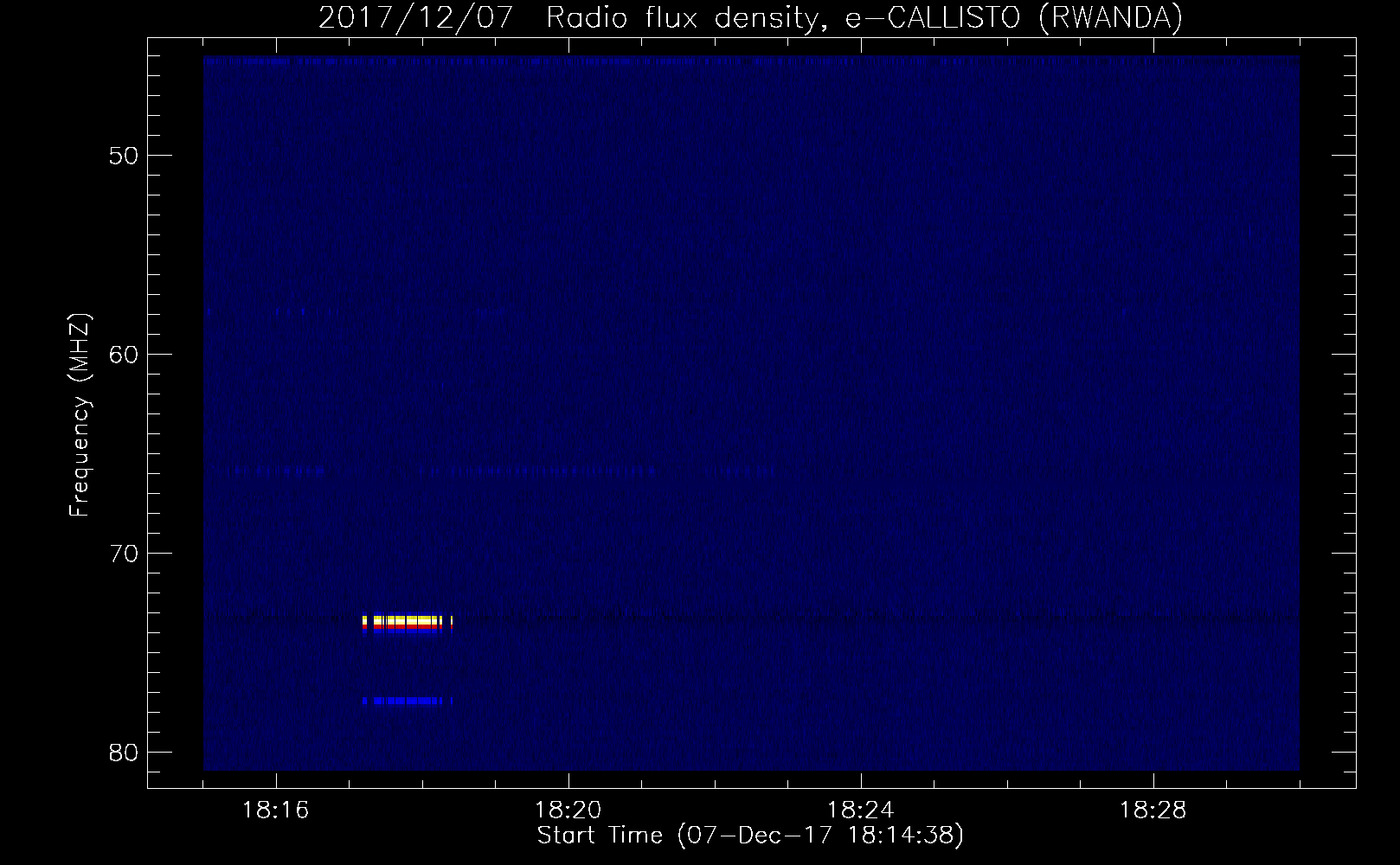The image size is (1400, 865).
Task: Click the 18:28 time tick label
Action: coord(1153,811)
